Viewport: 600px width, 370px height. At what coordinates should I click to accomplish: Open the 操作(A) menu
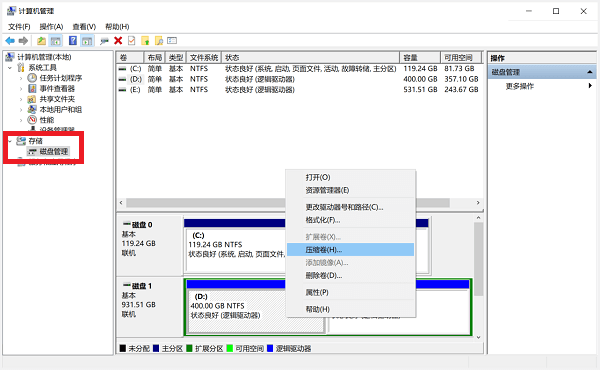click(51, 27)
